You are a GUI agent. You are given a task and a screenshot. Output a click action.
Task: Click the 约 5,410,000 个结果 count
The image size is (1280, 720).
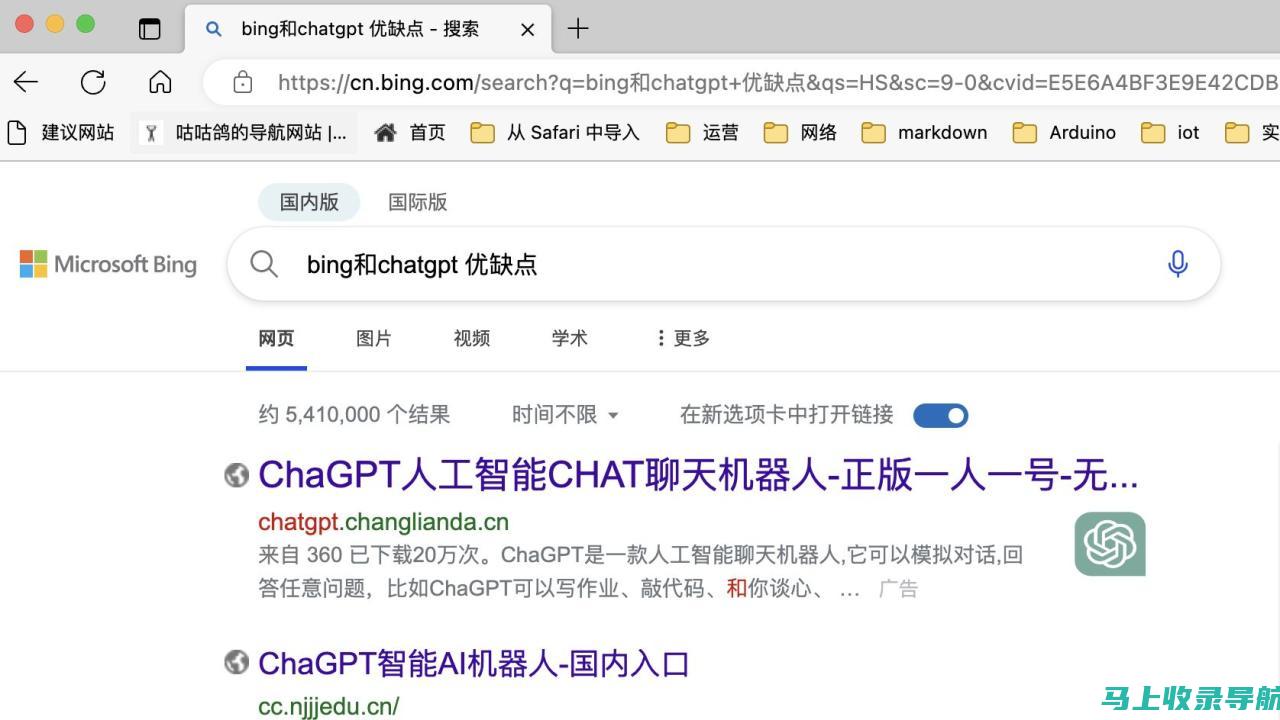click(354, 414)
